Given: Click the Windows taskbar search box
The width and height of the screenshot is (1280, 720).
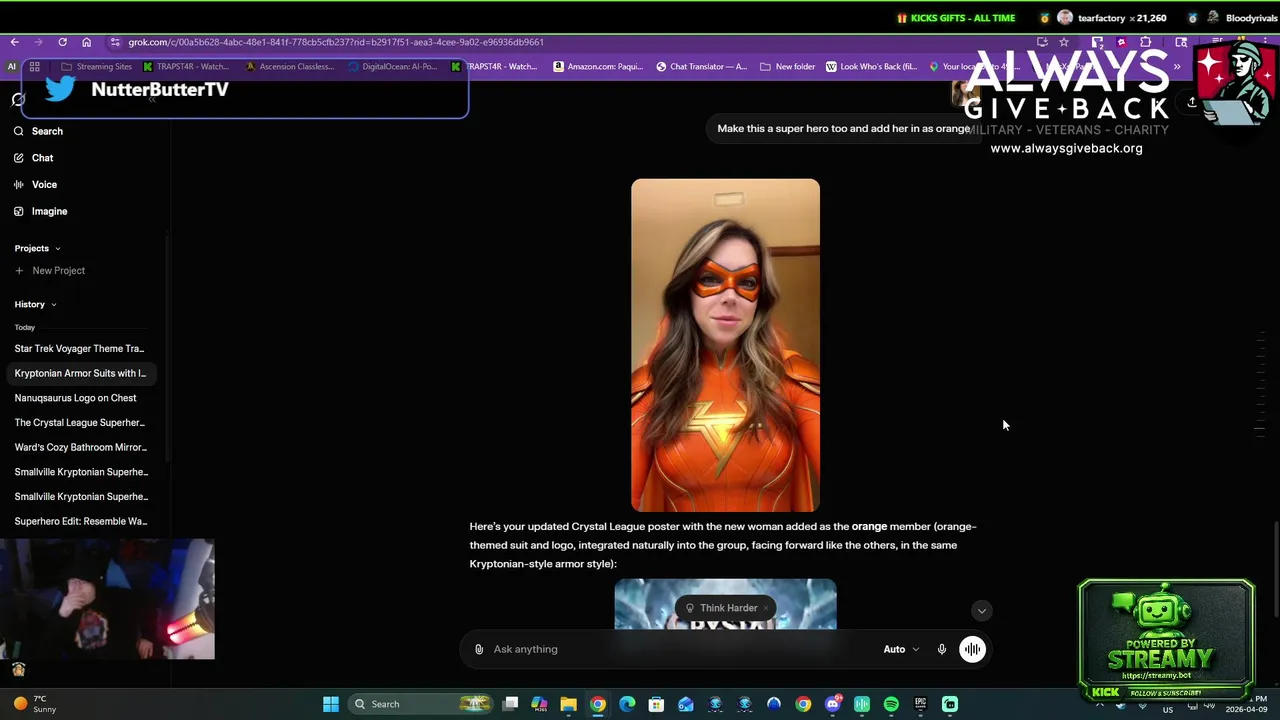Looking at the screenshot, I should (420, 704).
